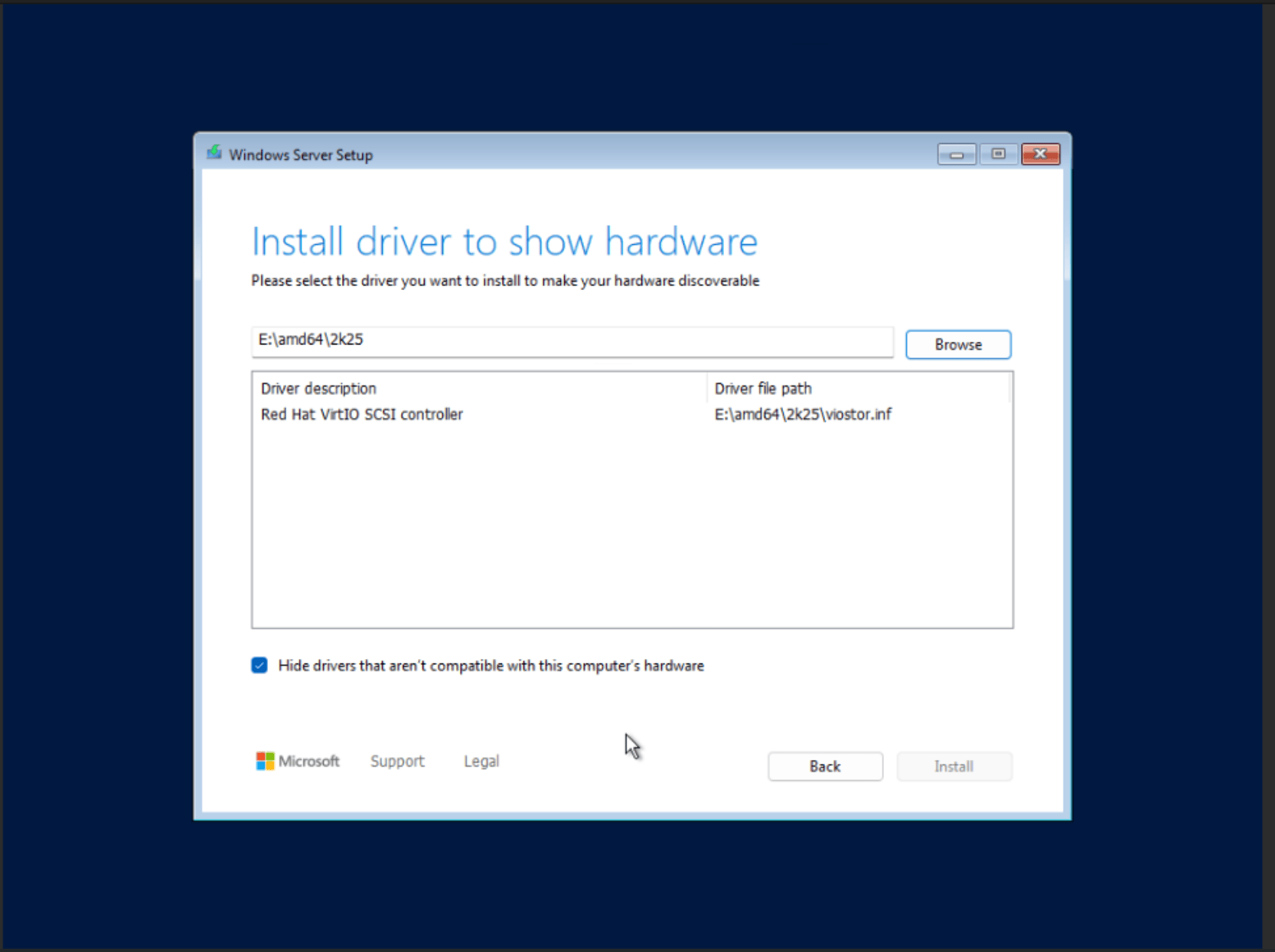Click the Driver file path column header

[x=762, y=388]
